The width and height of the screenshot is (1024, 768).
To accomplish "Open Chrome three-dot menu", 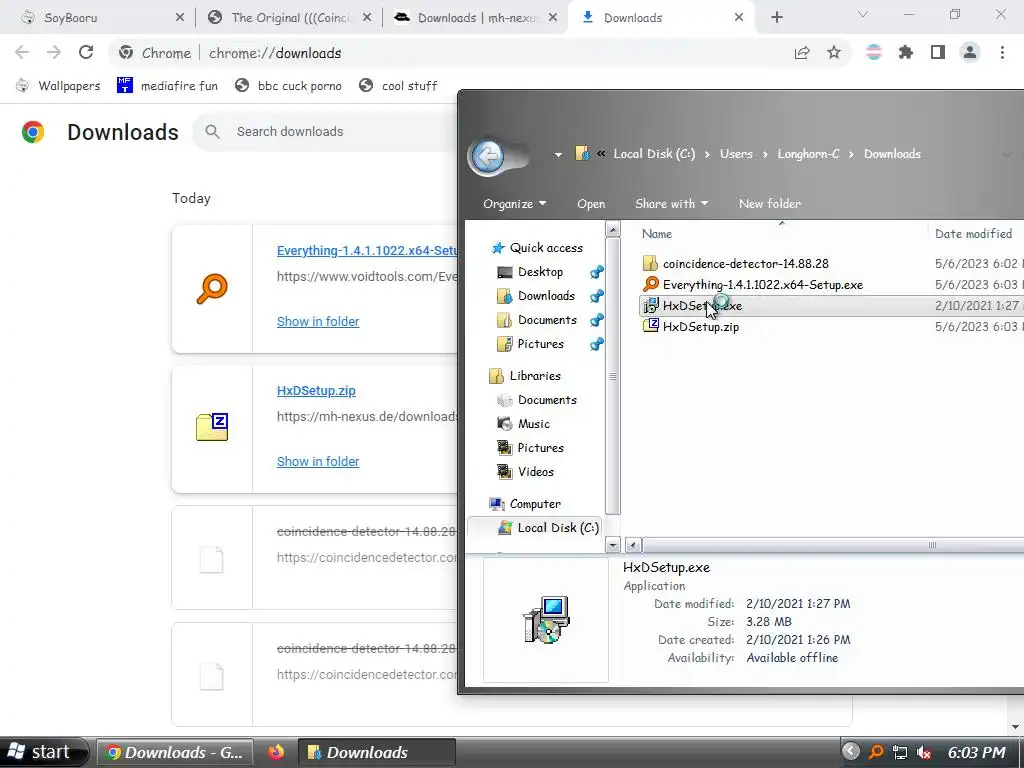I will pos(1002,53).
